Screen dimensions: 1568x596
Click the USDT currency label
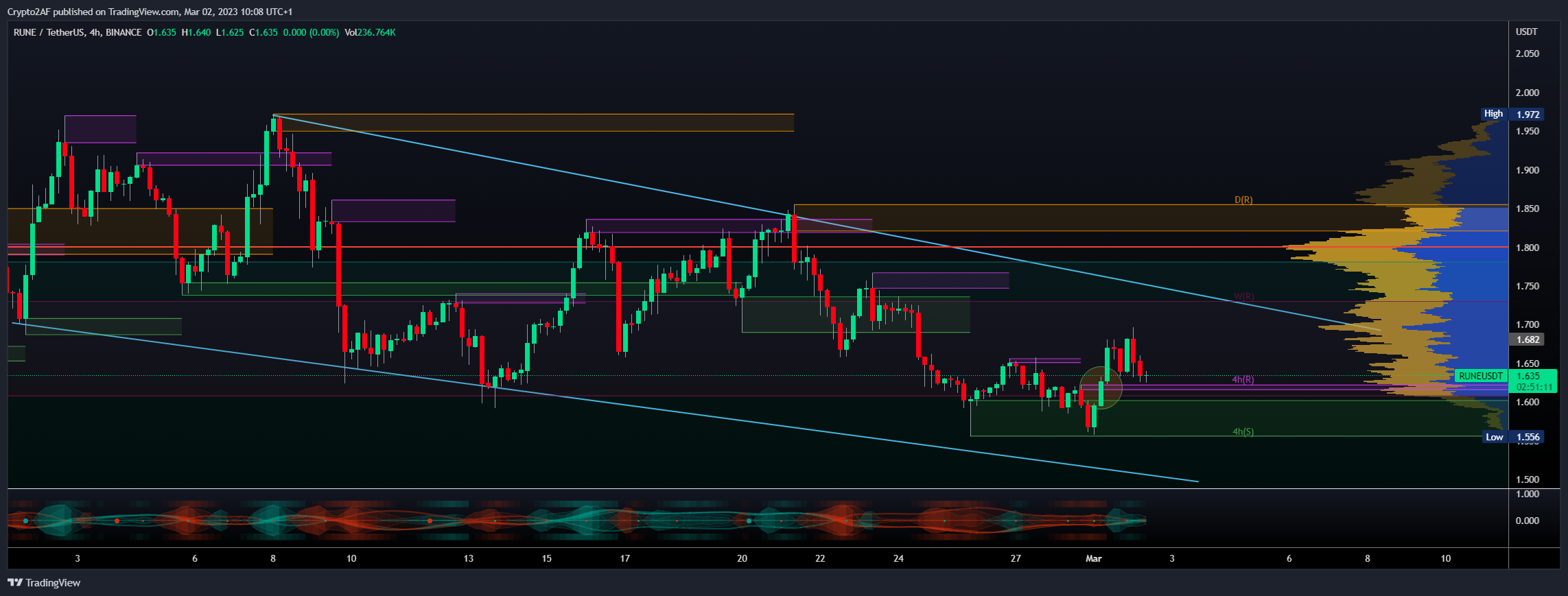[x=1527, y=32]
